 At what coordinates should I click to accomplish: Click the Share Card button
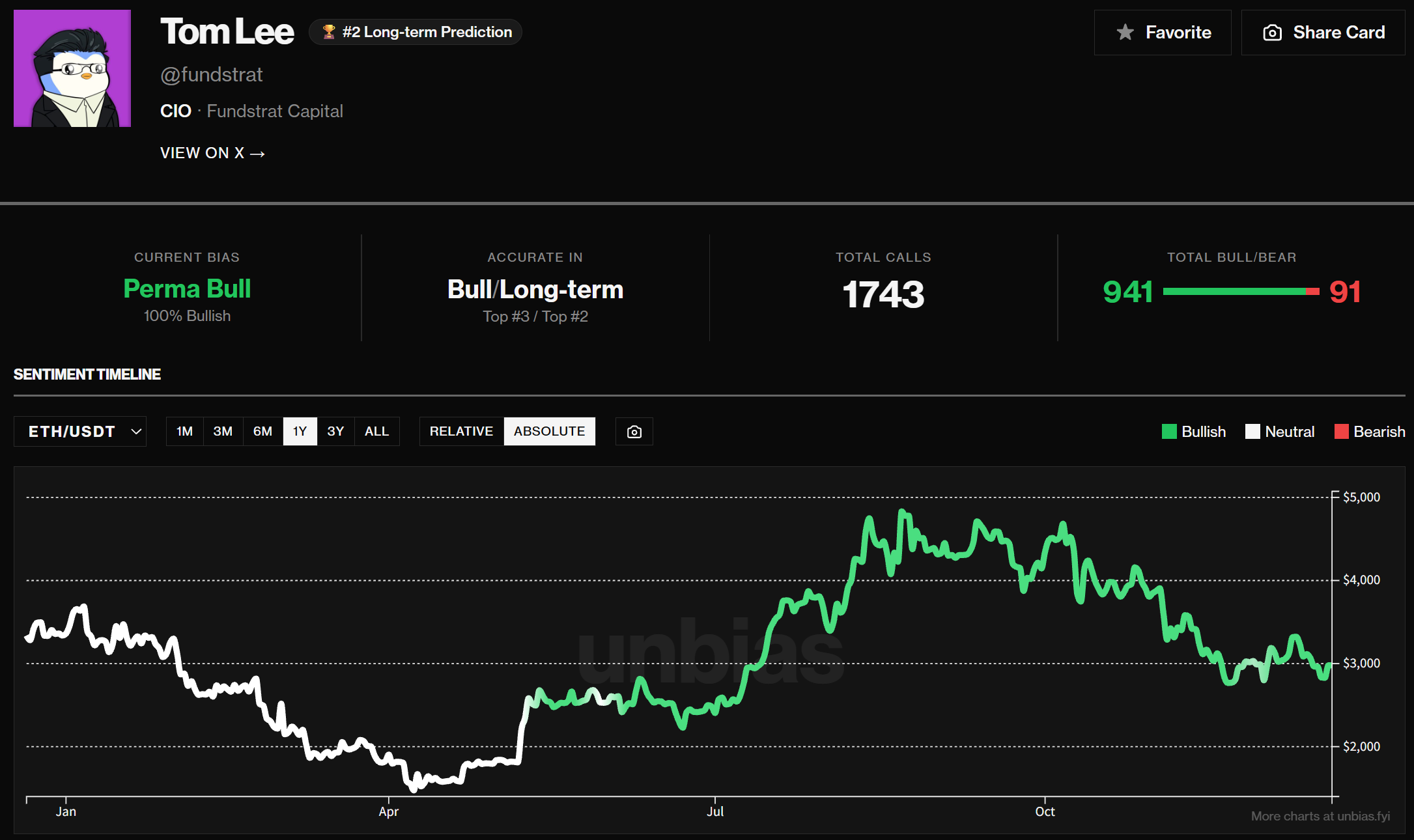tap(1323, 33)
